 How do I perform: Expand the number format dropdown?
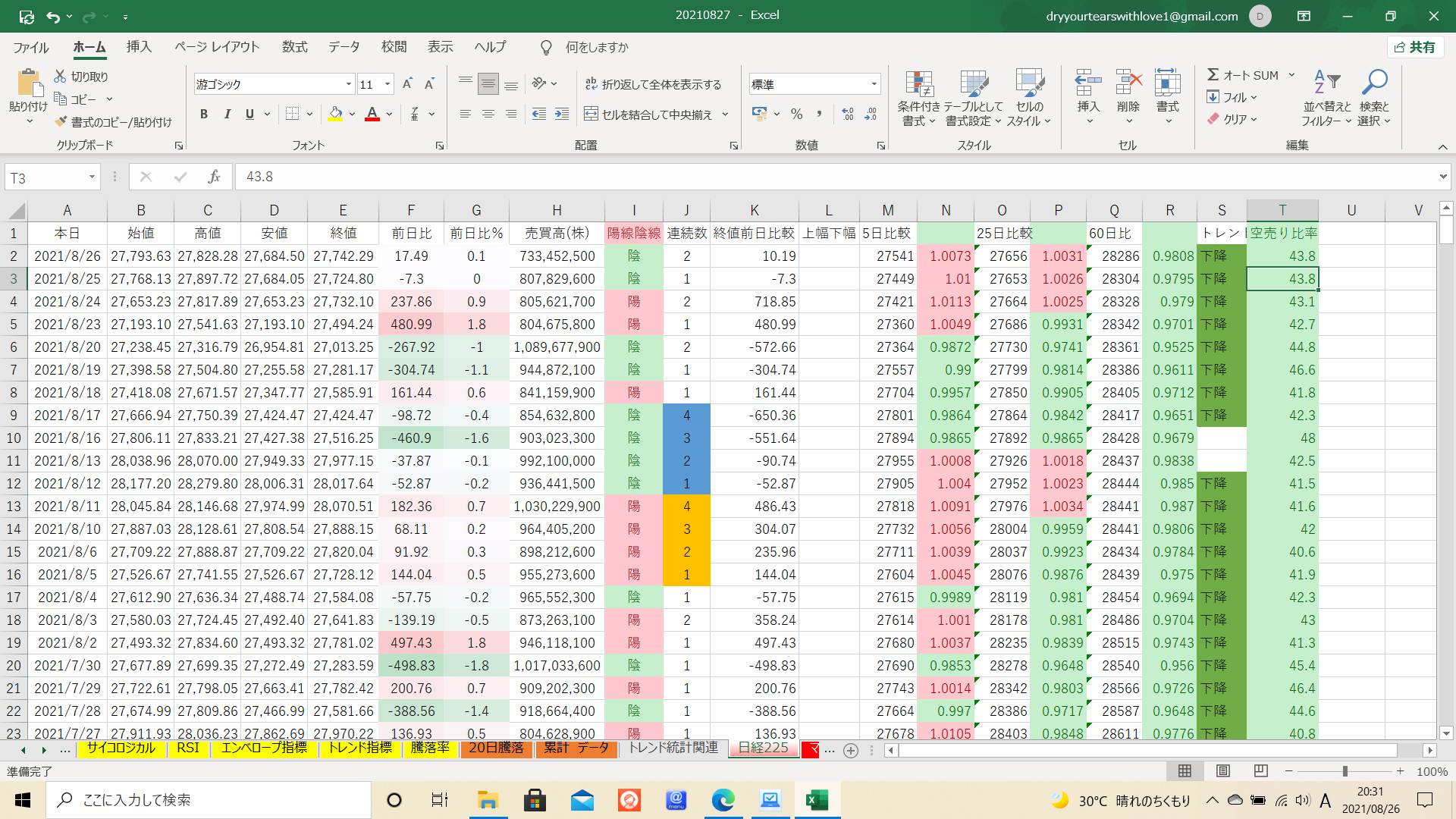874,84
